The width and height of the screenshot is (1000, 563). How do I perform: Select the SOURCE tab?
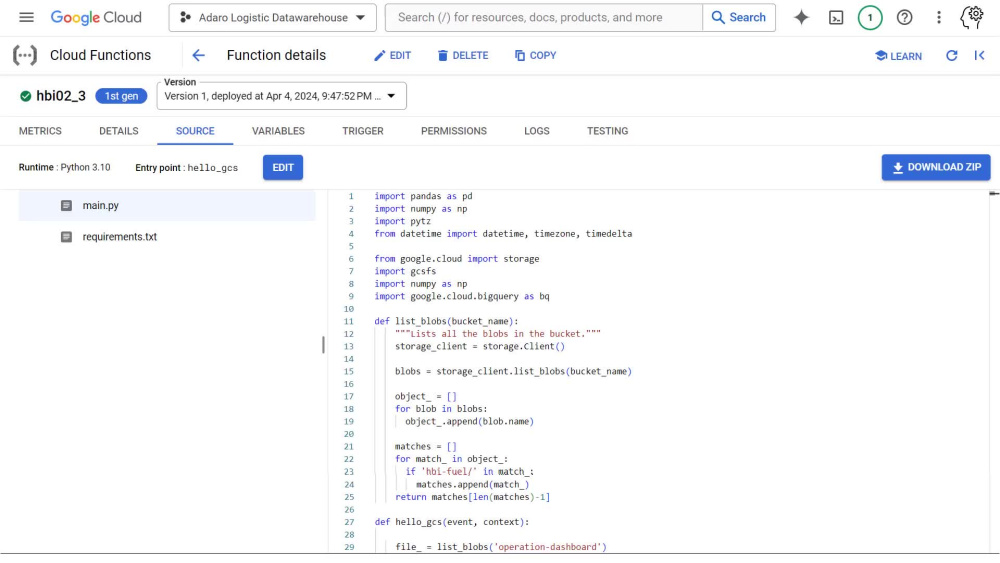click(x=195, y=131)
